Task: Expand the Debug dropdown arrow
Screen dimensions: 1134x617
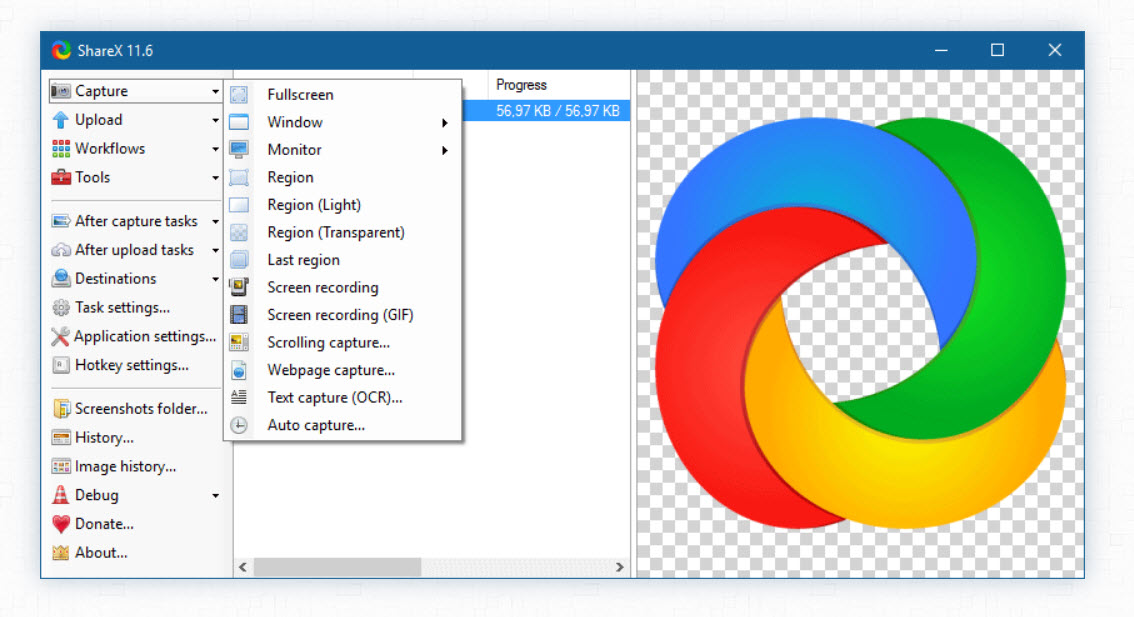Action: 216,496
